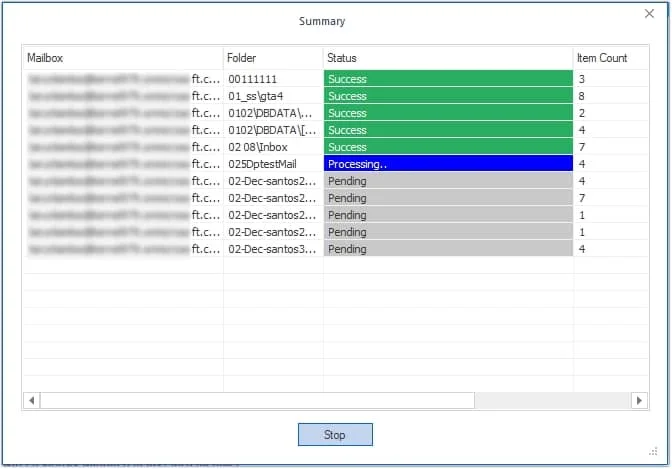Click the Success status for 0102\DBDATA\[...

coord(448,130)
